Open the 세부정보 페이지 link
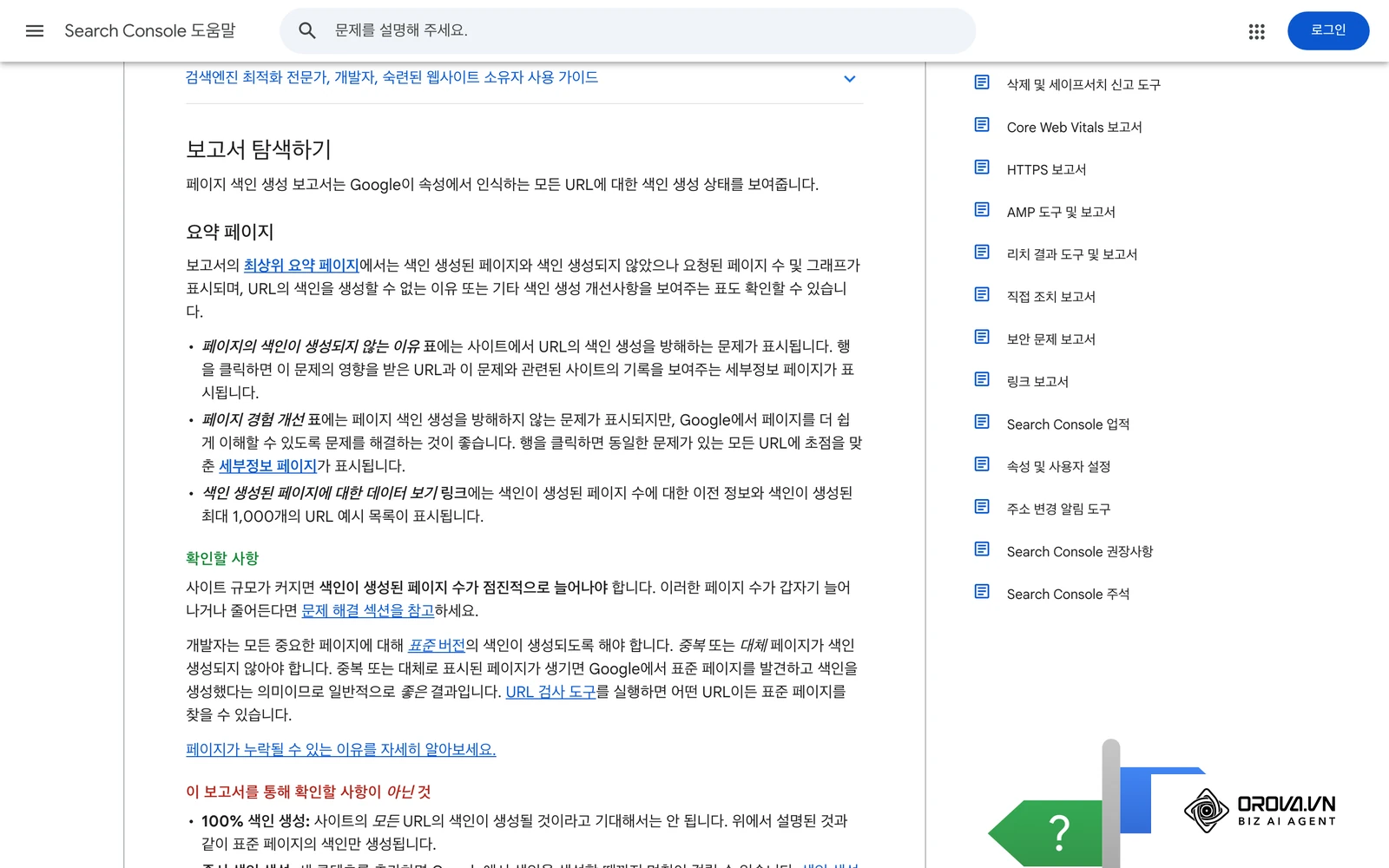This screenshot has height=868, width=1389. (x=267, y=466)
